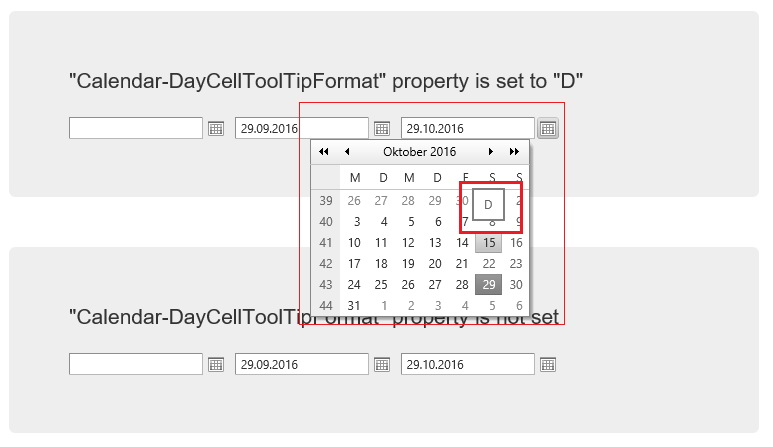Open calendar icon beside empty field in "D" section
Image resolution: width=773 pixels, height=447 pixels.
pyautogui.click(x=216, y=129)
